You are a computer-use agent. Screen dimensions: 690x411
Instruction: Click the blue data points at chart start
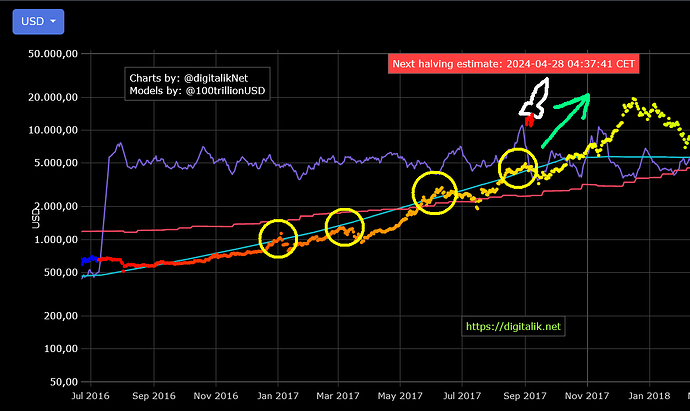tap(88, 261)
